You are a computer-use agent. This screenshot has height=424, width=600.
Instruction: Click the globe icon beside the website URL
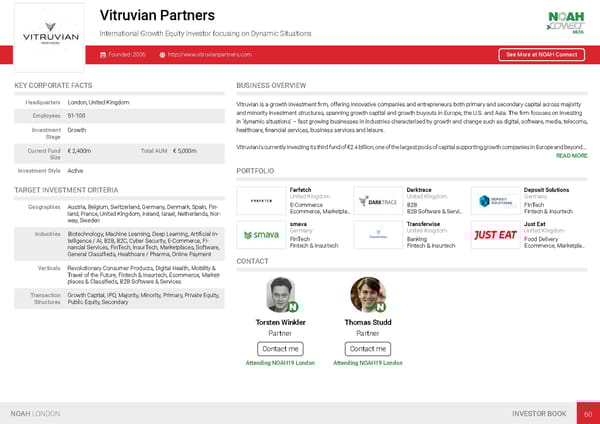(x=162, y=54)
